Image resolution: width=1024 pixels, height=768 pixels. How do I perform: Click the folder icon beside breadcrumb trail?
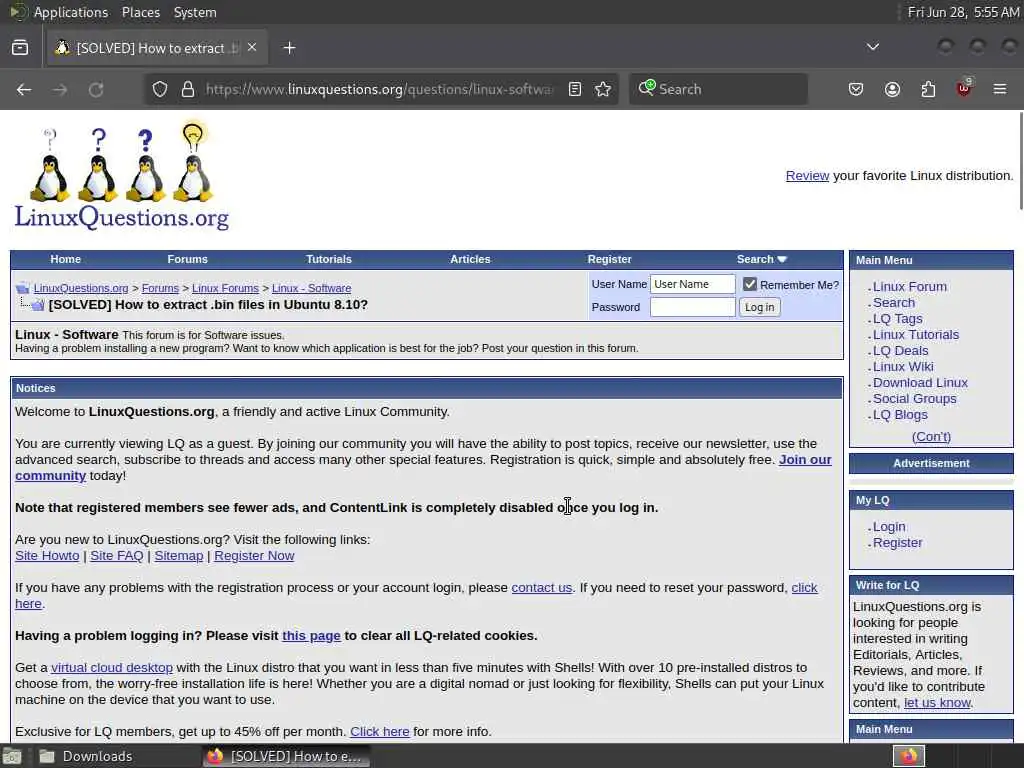tap(23, 288)
